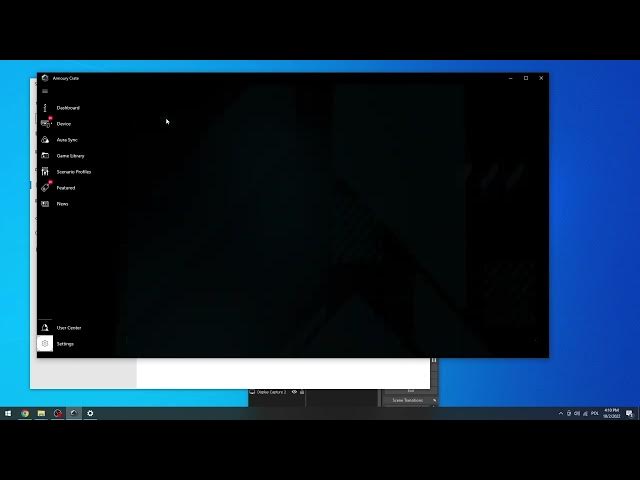This screenshot has height=480, width=640.
Task: Open the Featured tag icon
Action: 45,188
